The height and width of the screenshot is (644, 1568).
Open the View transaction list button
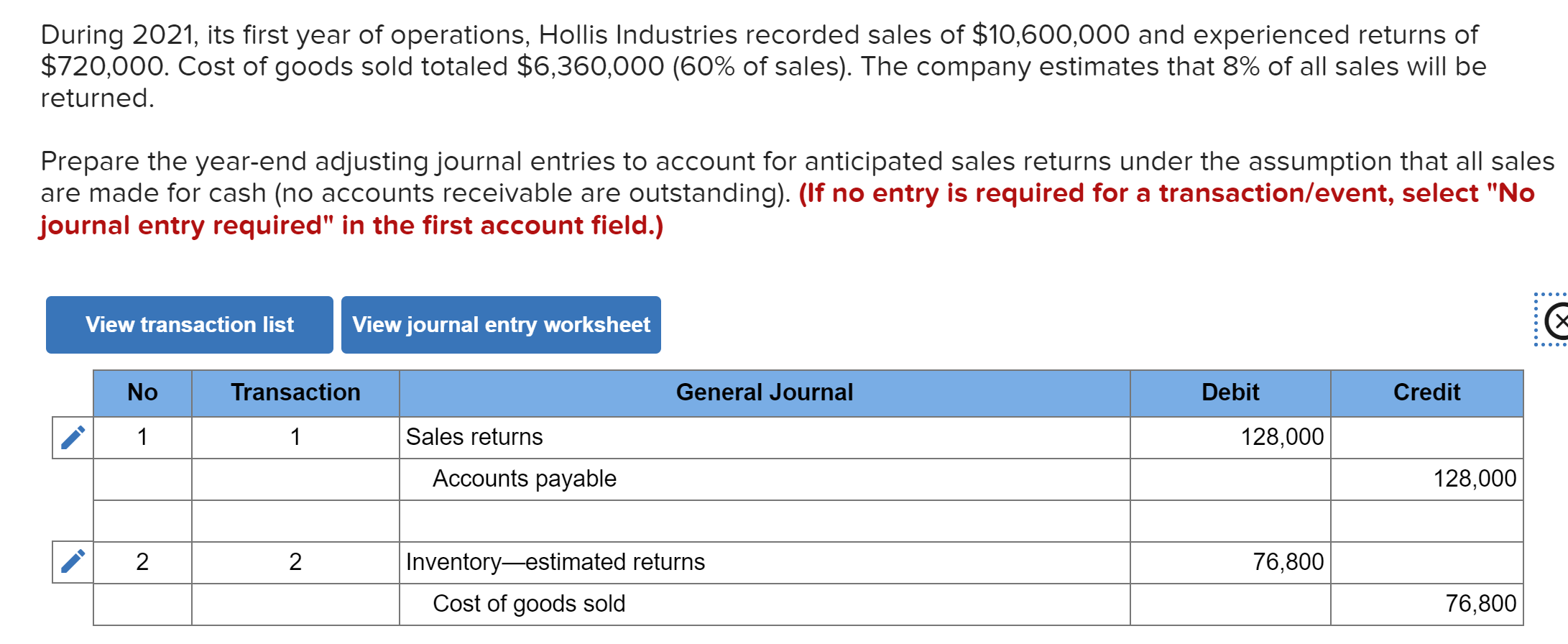(189, 324)
